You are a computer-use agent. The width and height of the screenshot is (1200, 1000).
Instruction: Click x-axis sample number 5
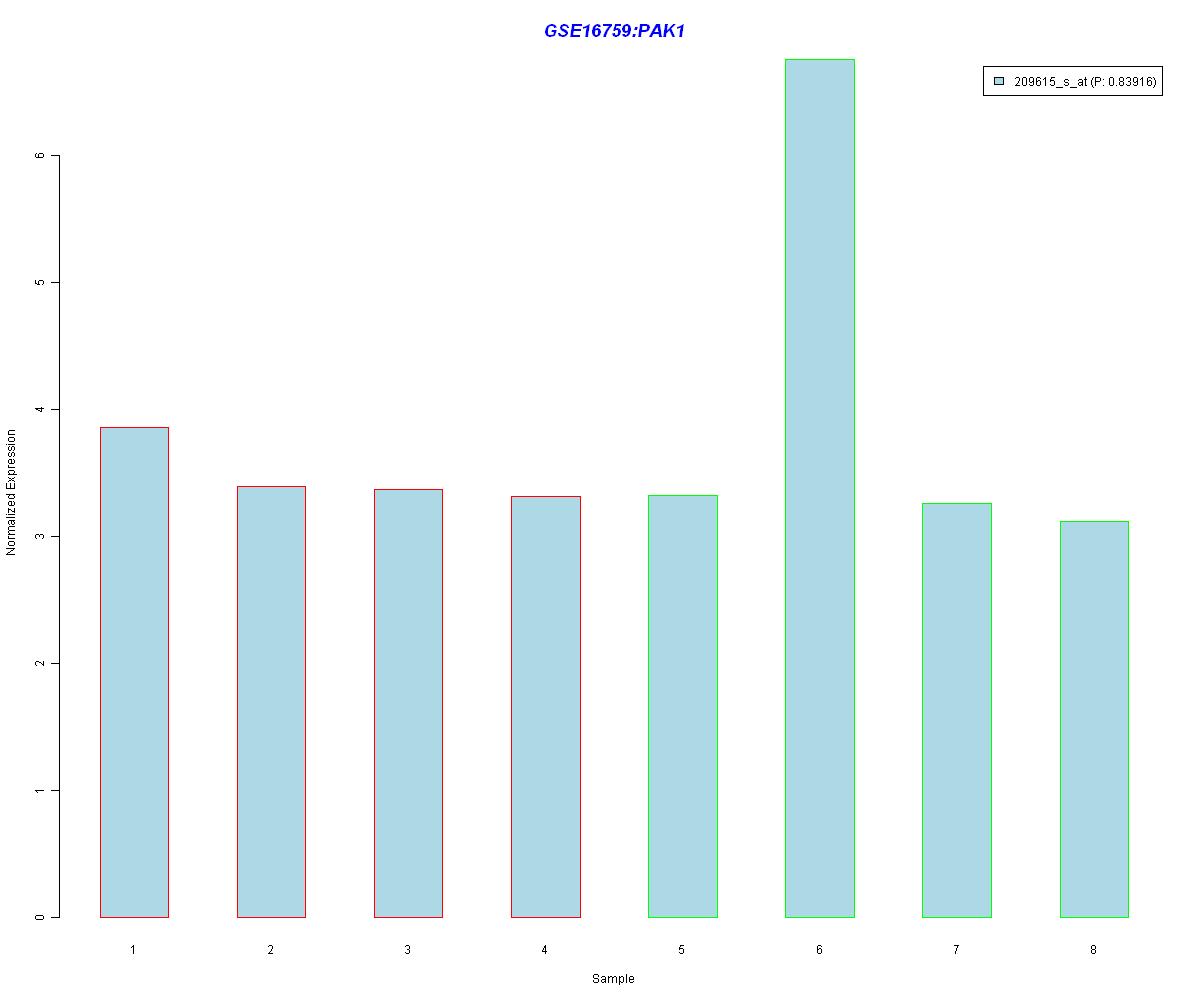point(681,949)
